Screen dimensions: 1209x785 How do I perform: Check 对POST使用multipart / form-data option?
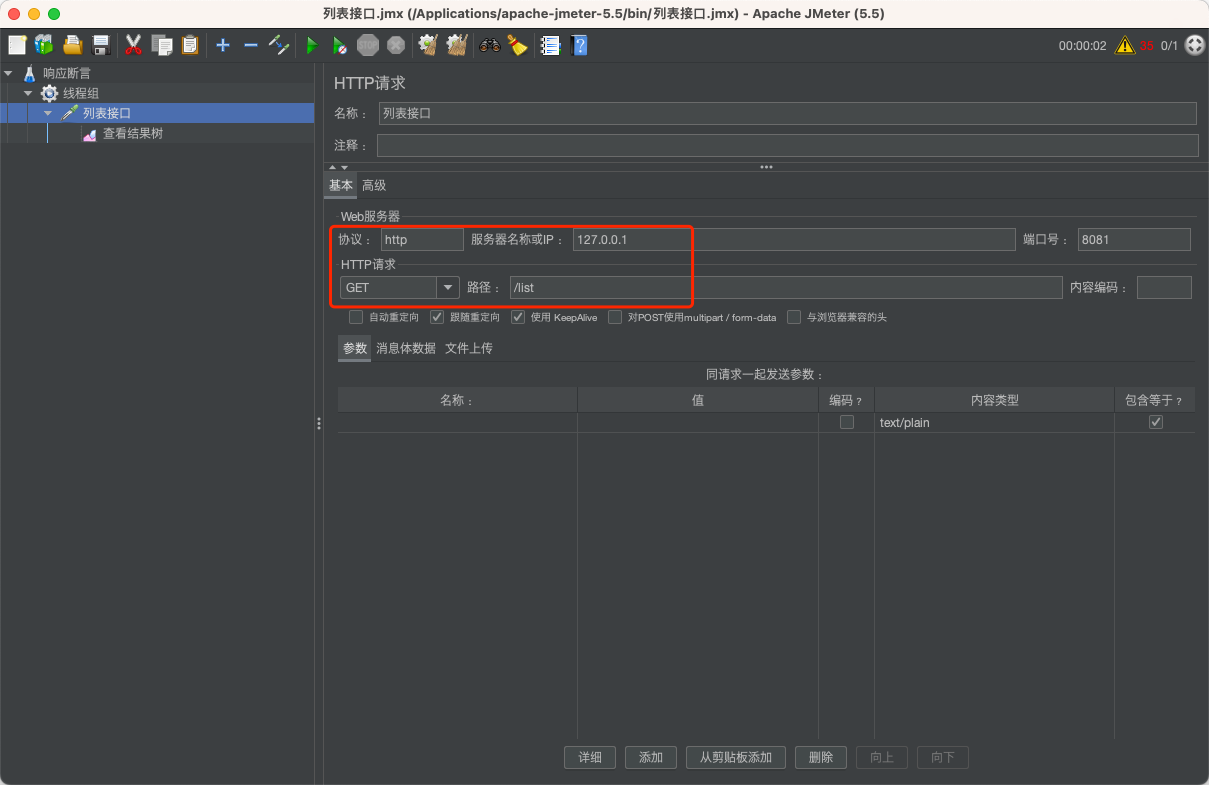coord(617,317)
